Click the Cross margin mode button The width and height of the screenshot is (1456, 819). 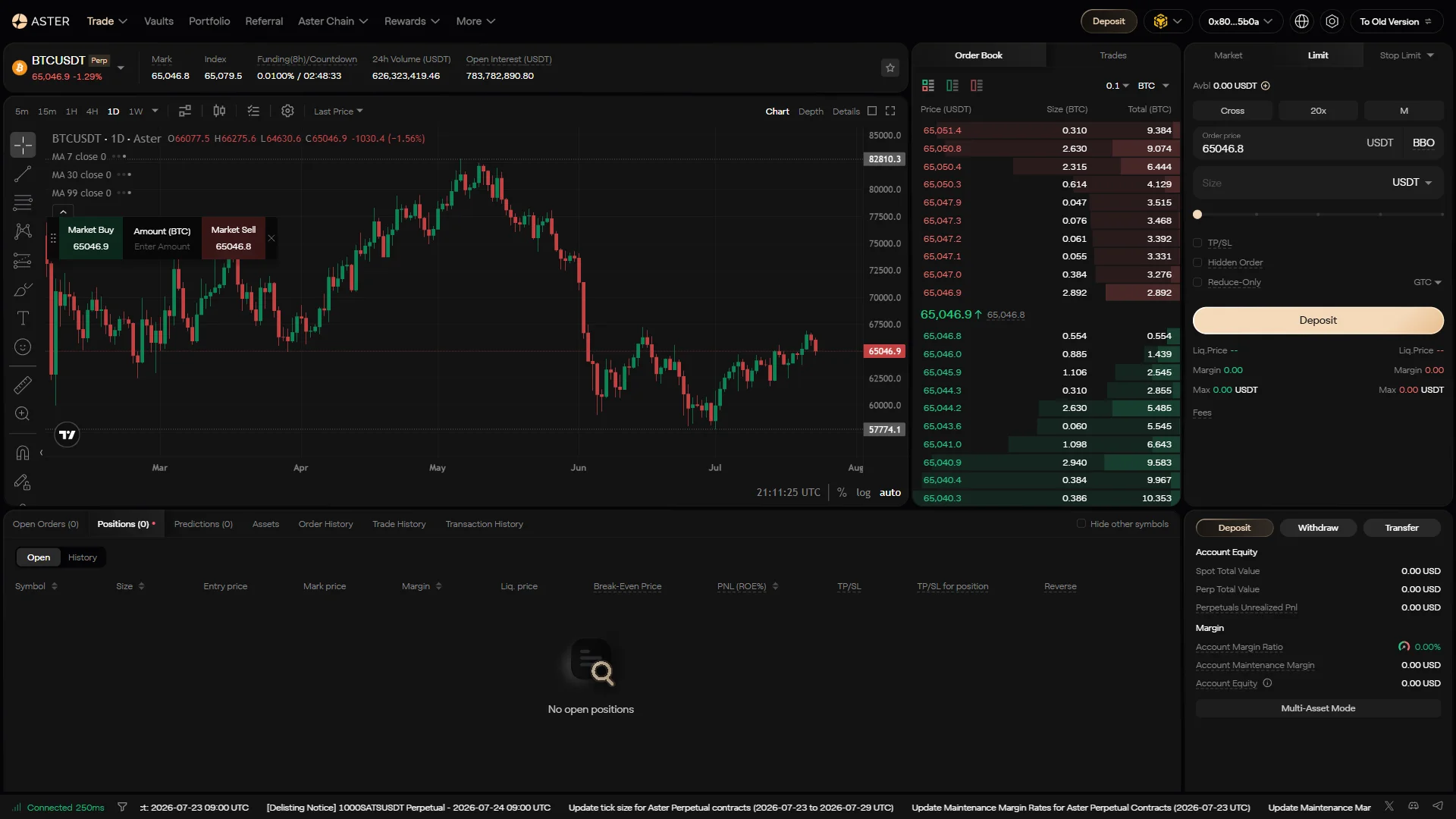[x=1232, y=111]
